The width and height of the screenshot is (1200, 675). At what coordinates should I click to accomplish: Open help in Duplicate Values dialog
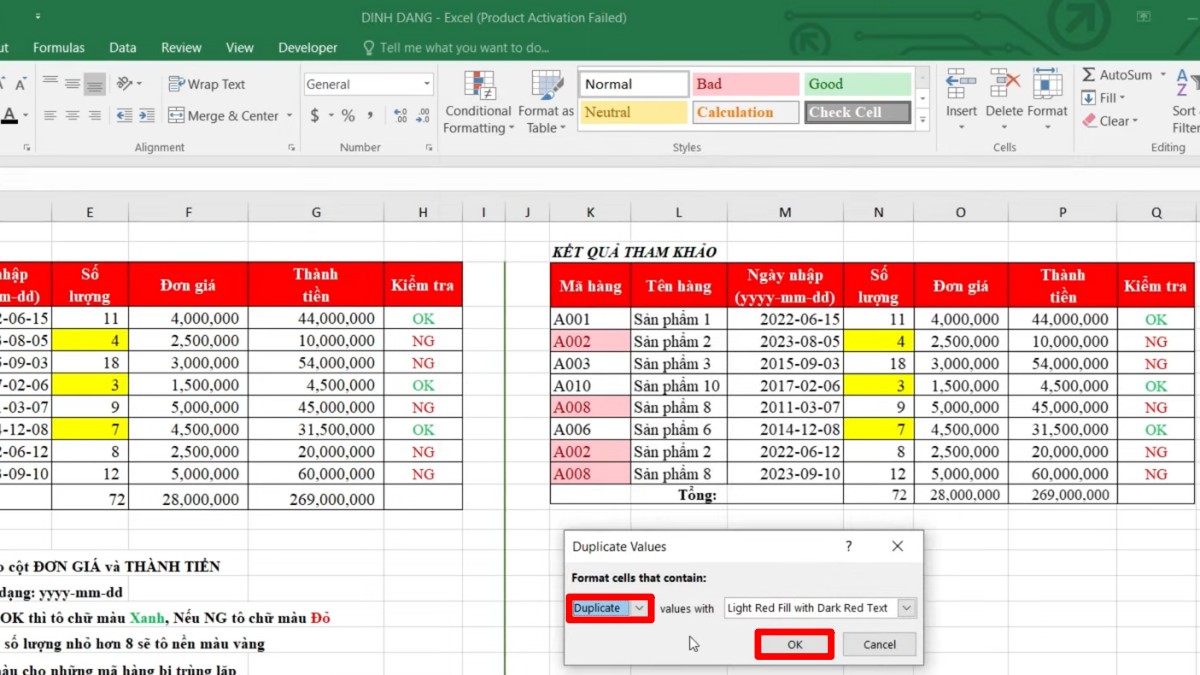(x=849, y=547)
